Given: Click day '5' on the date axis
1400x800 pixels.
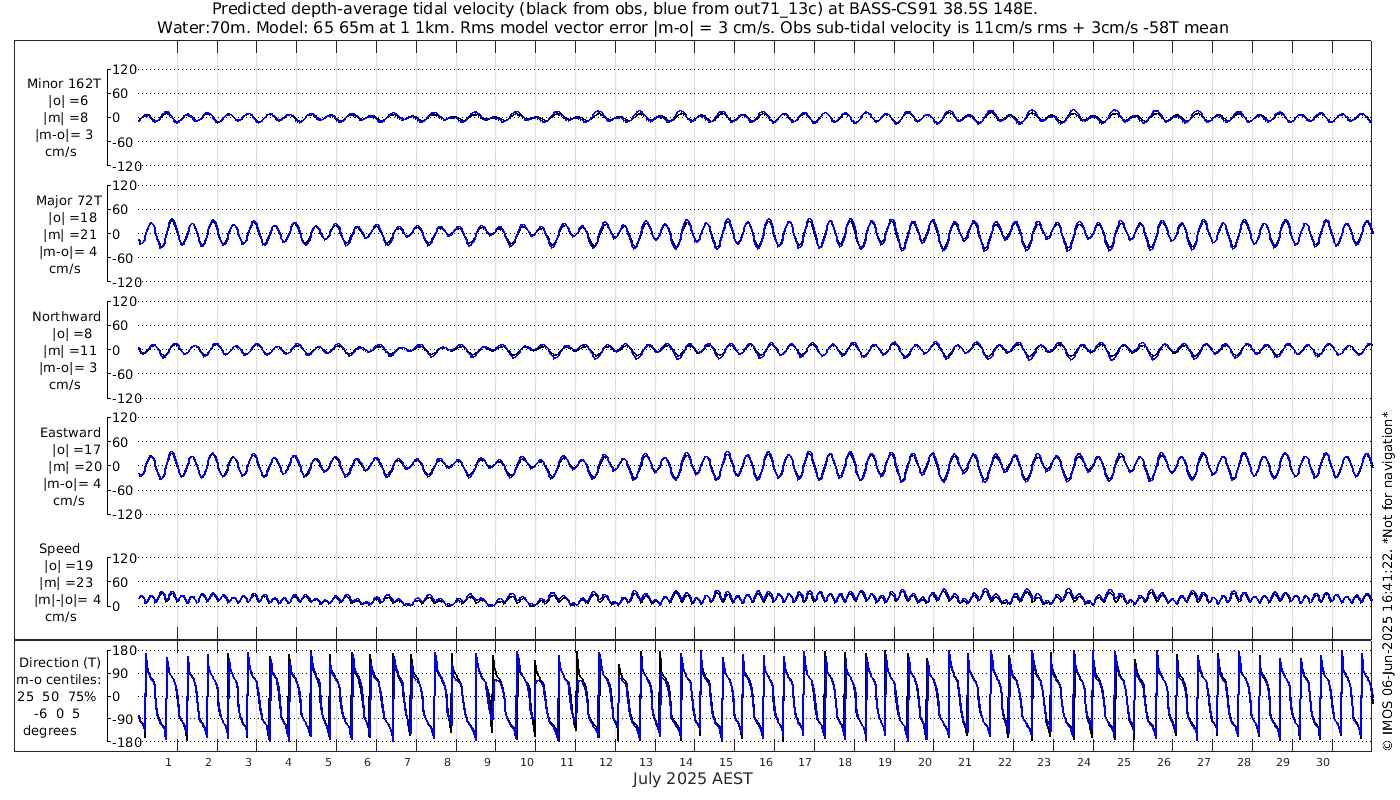Looking at the screenshot, I should click(327, 762).
